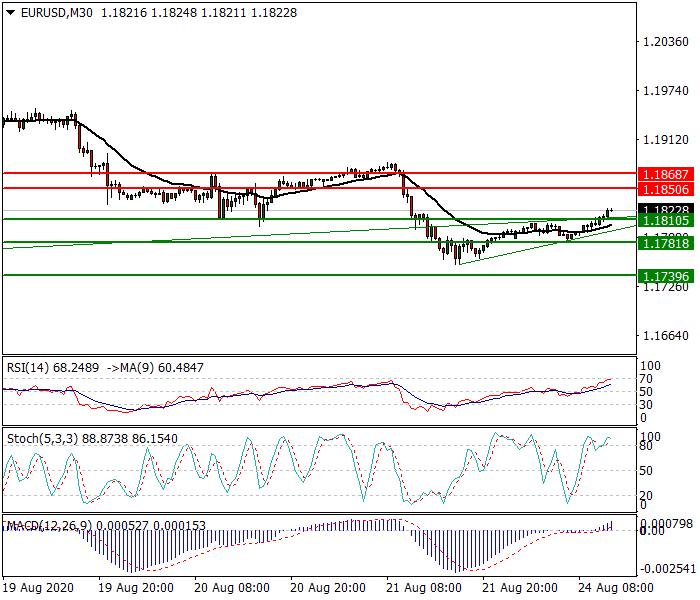Select the red 1.18506 resistance price label
Screen dimensions: 700x600
coord(666,189)
